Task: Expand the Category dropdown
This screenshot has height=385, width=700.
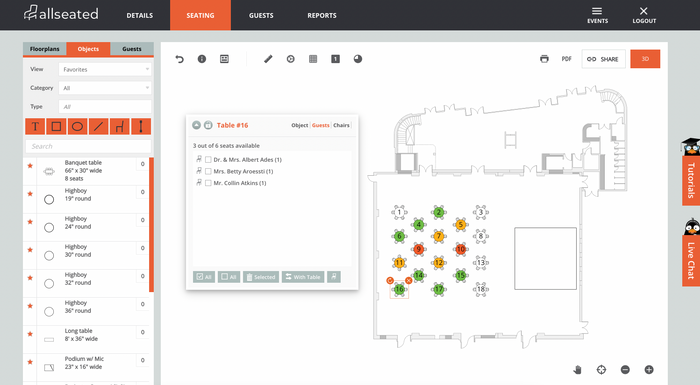Action: click(x=105, y=88)
